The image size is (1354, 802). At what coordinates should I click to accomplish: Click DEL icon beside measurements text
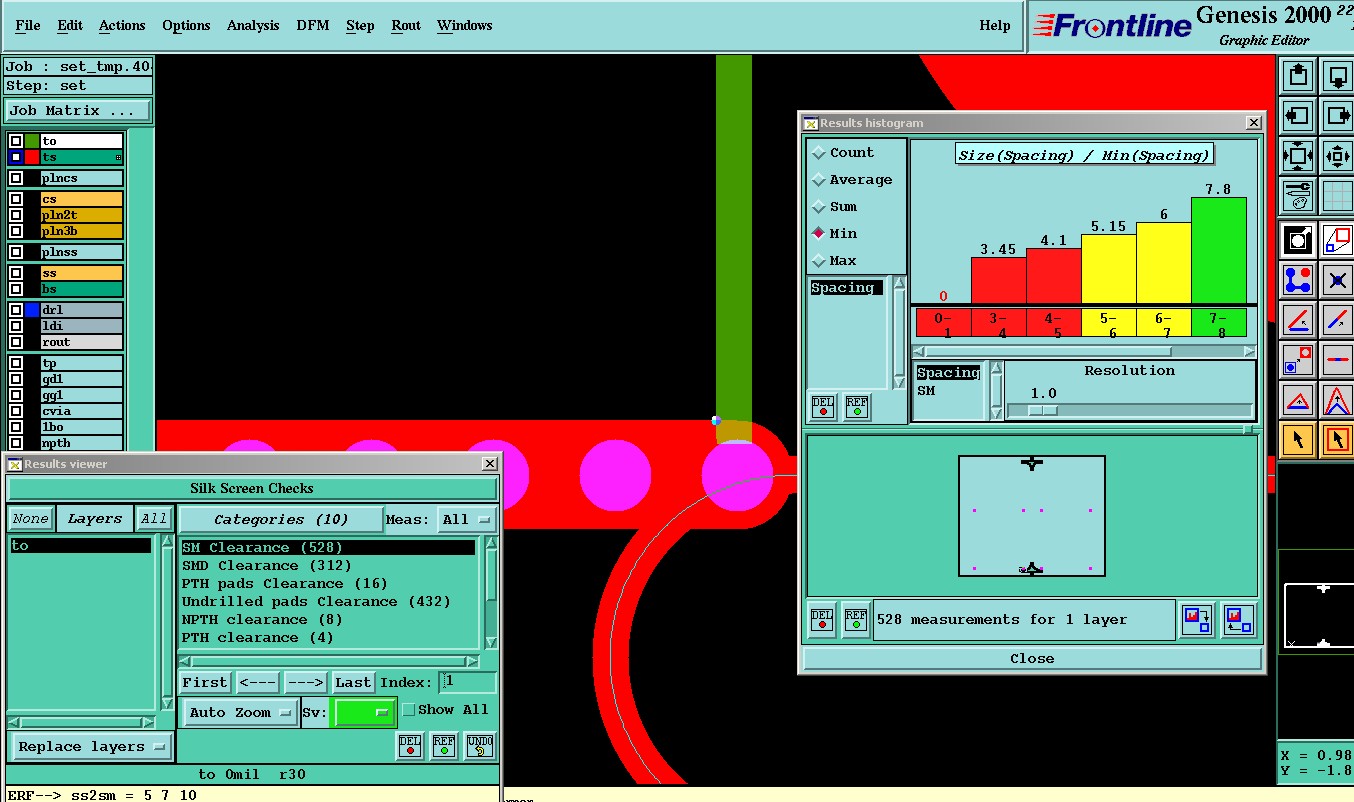coord(822,620)
